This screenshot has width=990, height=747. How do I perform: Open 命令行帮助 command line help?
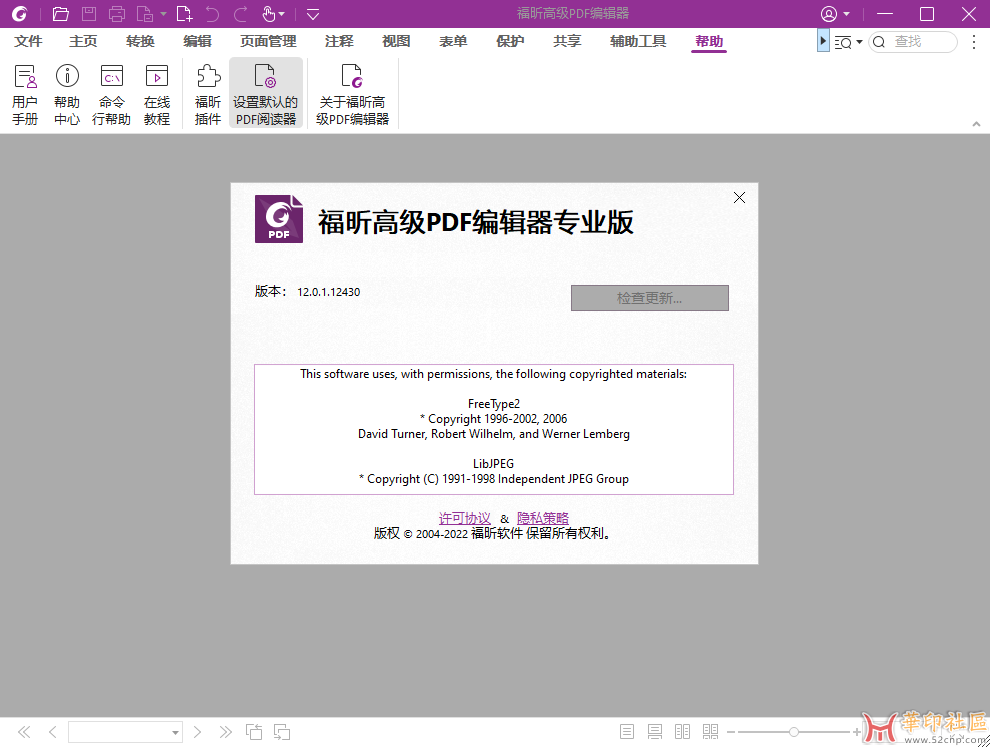pyautogui.click(x=112, y=94)
